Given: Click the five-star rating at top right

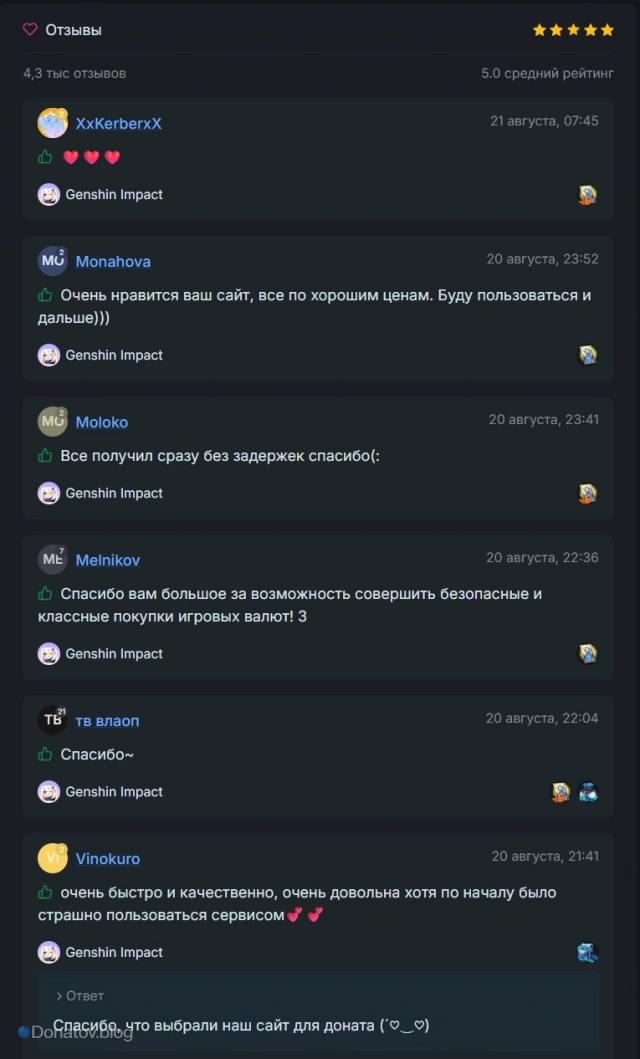Looking at the screenshot, I should 573,30.
